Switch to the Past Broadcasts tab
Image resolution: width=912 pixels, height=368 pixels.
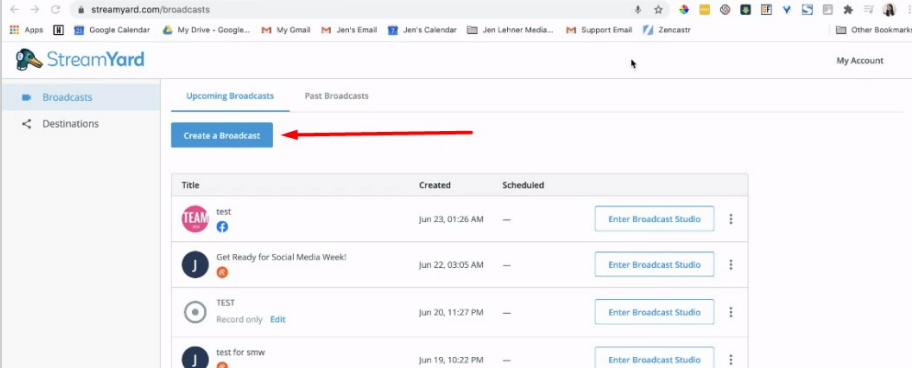[336, 96]
